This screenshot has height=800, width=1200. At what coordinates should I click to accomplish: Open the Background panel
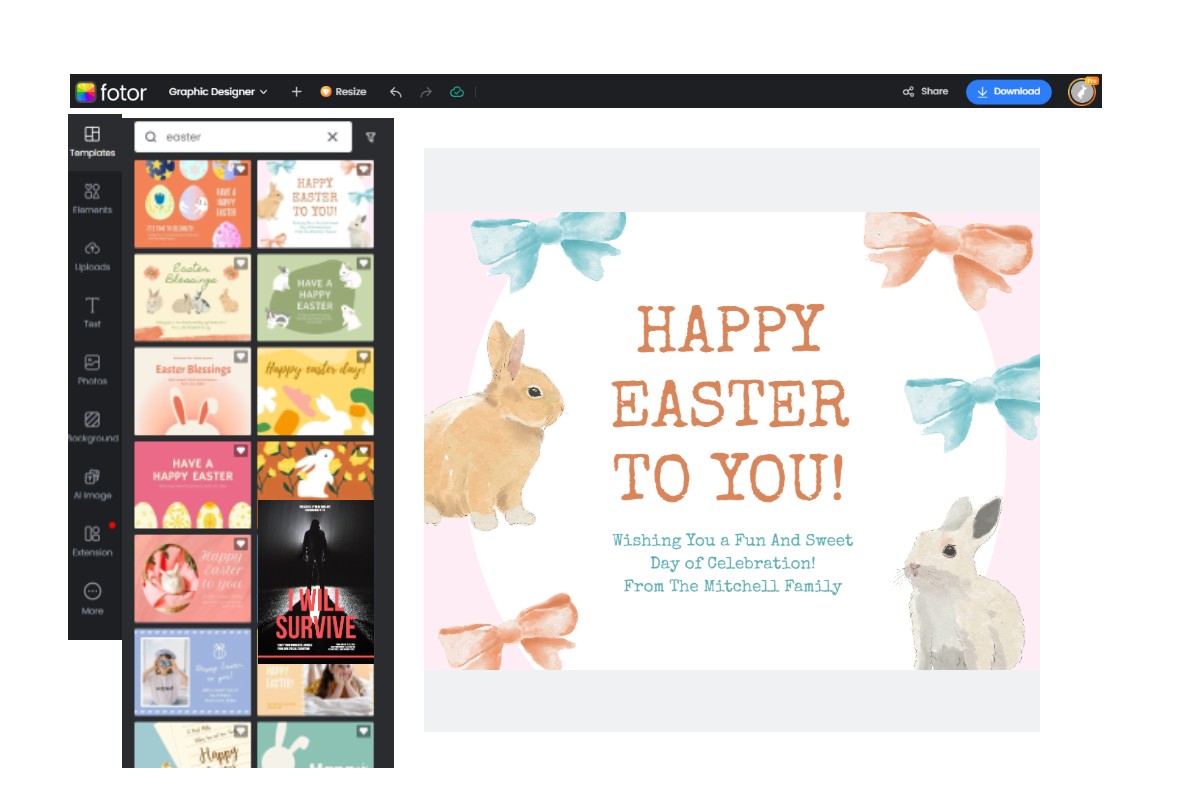click(x=92, y=426)
